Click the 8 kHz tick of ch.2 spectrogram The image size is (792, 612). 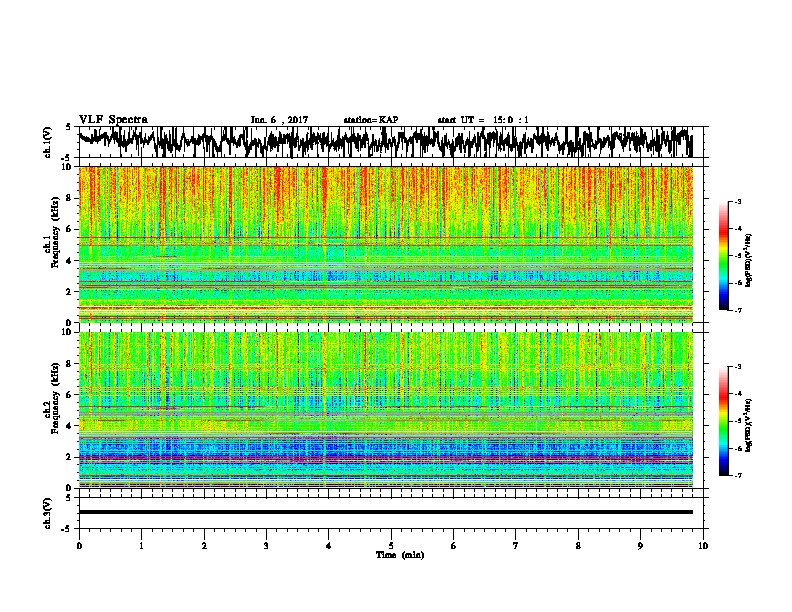click(70, 364)
